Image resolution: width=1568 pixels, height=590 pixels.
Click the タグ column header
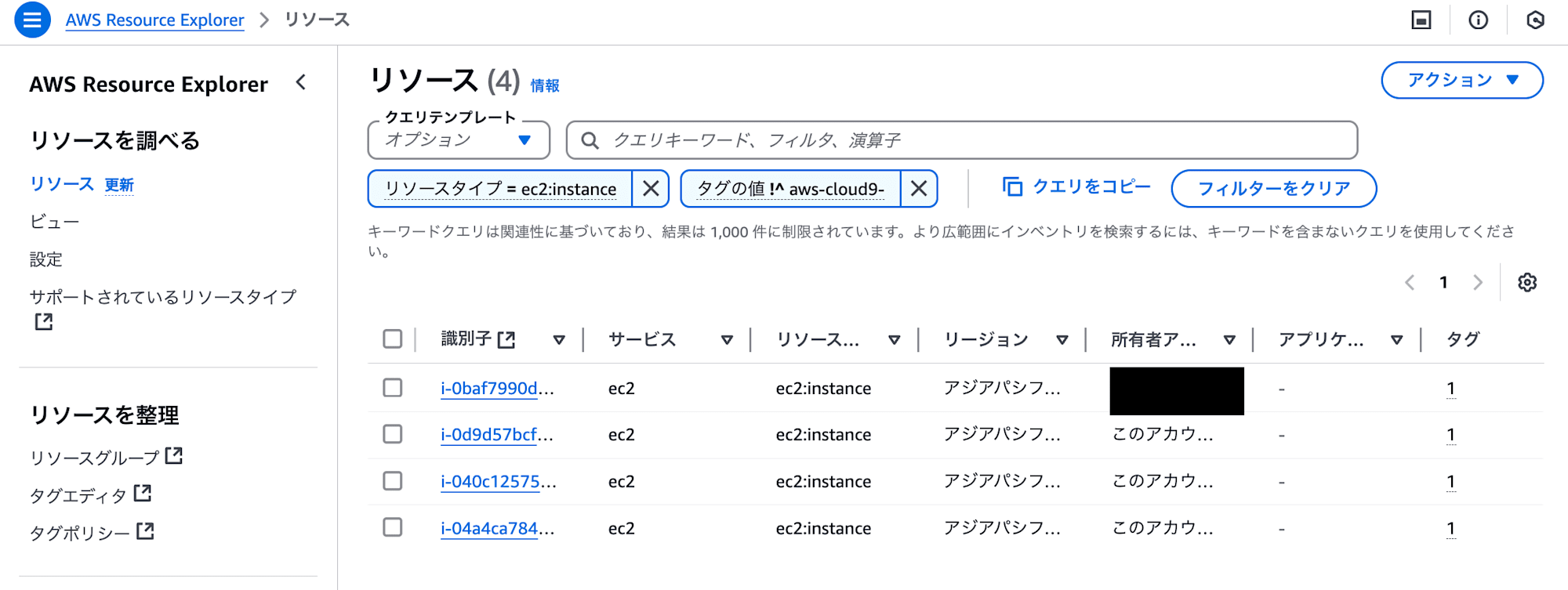pyautogui.click(x=1463, y=339)
